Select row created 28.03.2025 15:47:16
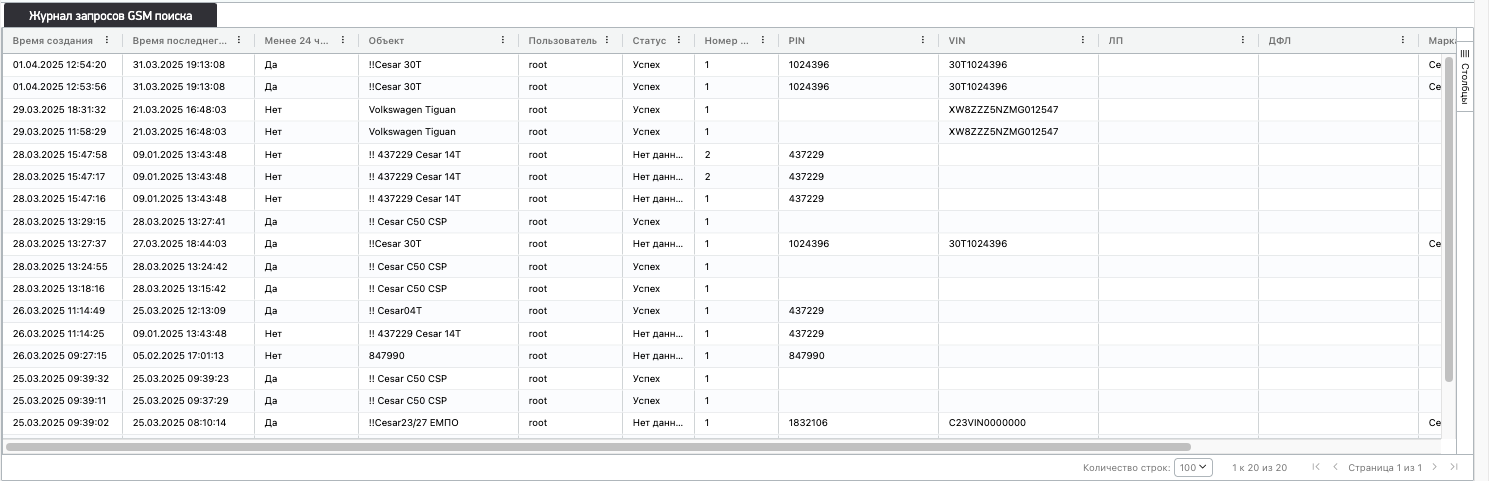Image resolution: width=1489 pixels, height=481 pixels. pyautogui.click(x=722, y=198)
